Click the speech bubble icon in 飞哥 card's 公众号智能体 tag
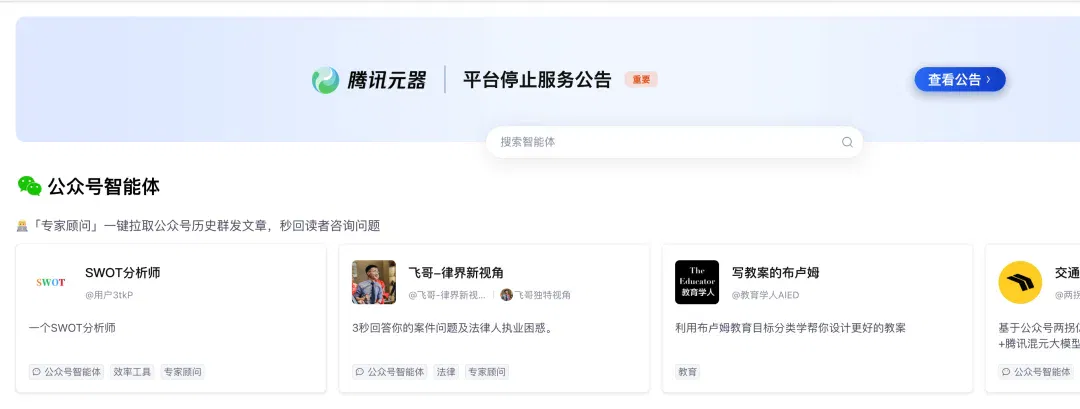Viewport: 1080px width, 409px height. tap(360, 372)
